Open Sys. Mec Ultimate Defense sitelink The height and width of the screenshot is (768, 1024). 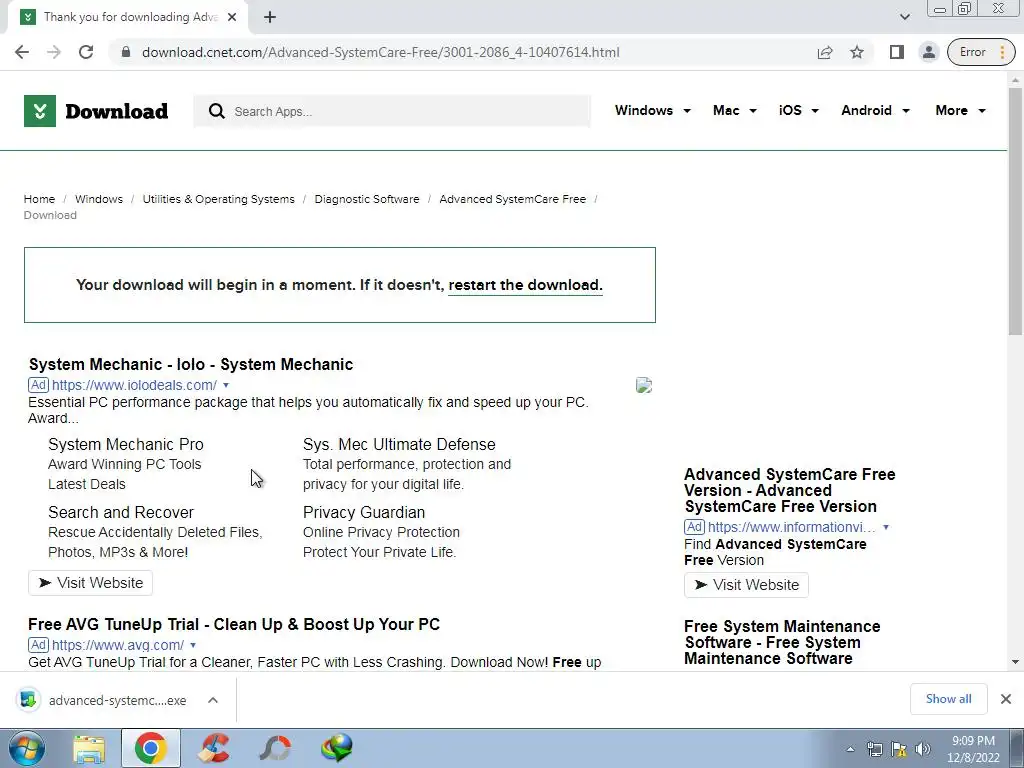coord(399,445)
